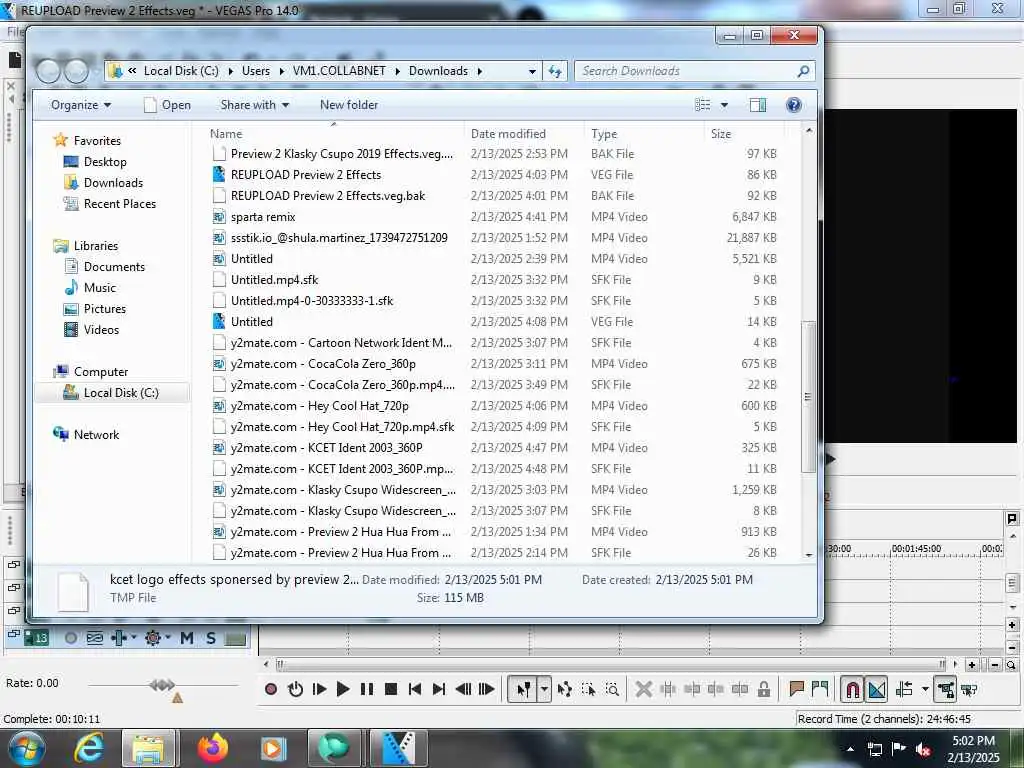Viewport: 1024px width, 768px height.
Task: Step to Next Frame in VEGAS
Action: tap(487, 689)
